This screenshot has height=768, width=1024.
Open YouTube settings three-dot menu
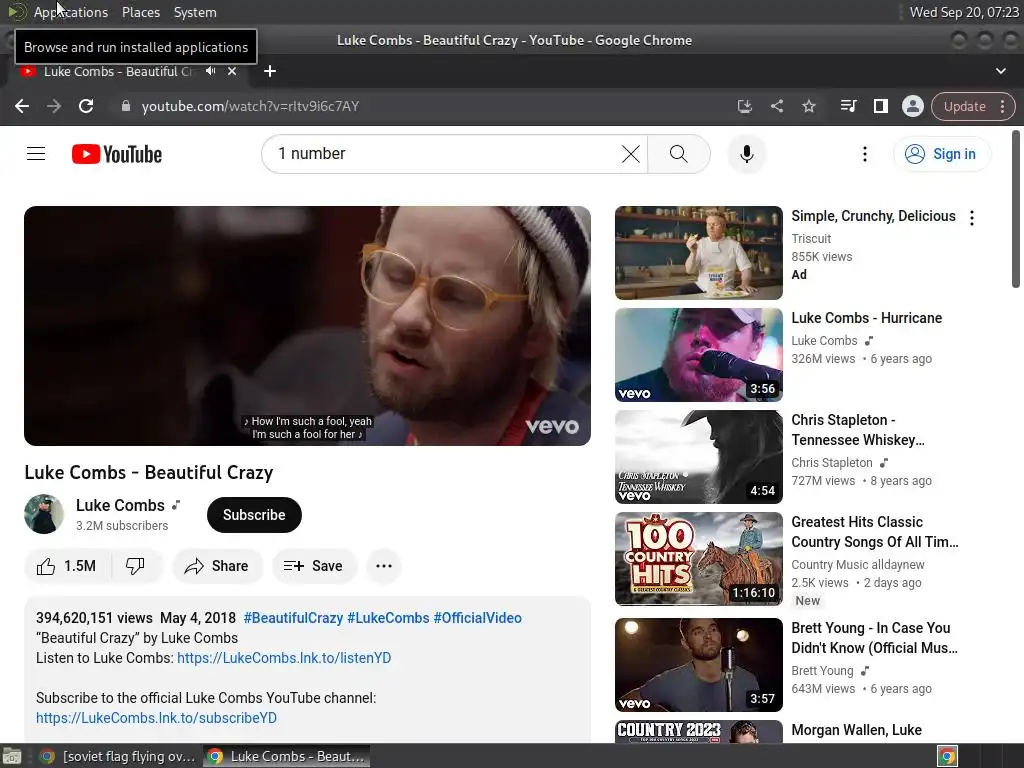pos(865,154)
